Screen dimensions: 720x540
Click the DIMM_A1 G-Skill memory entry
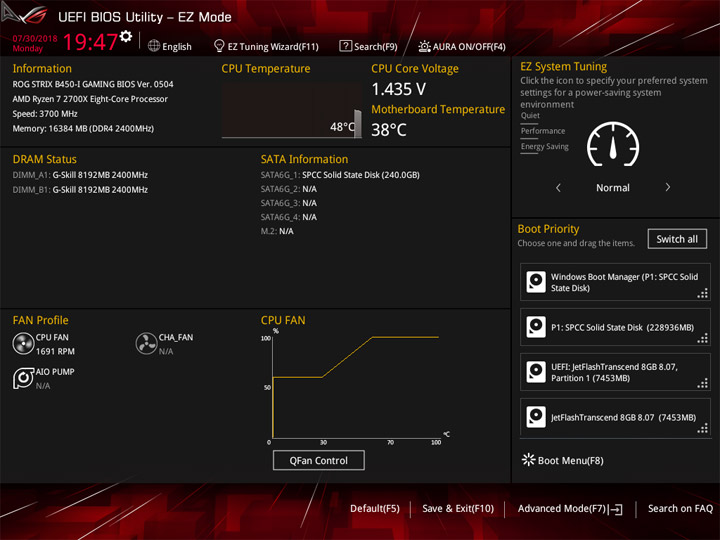coord(80,175)
